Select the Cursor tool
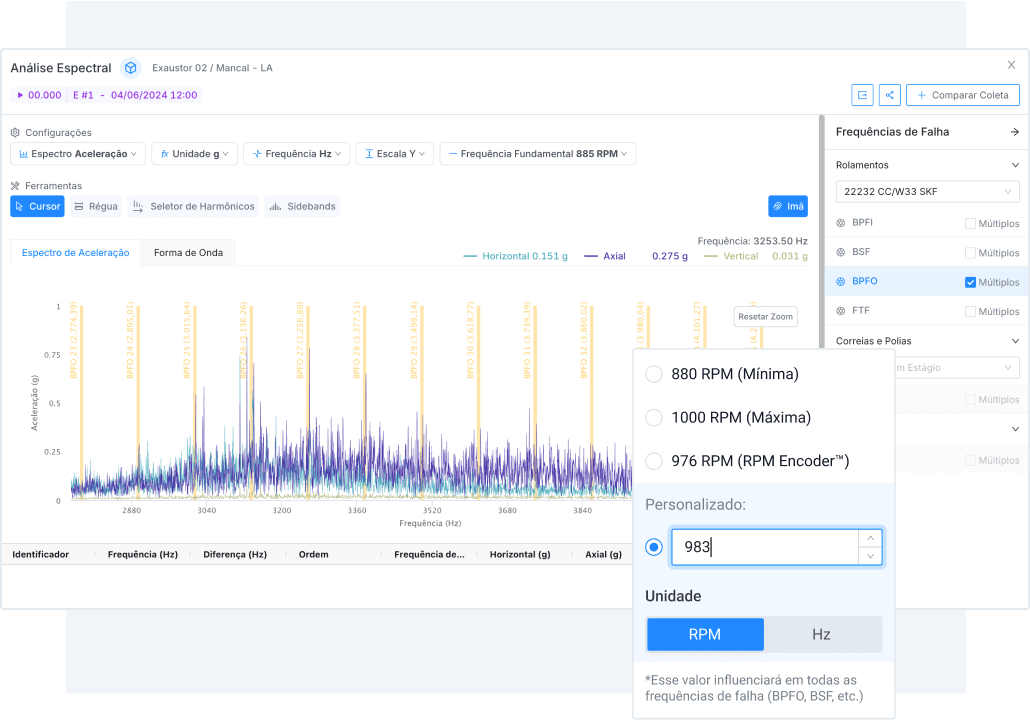Viewport: 1030px width, 720px height. click(x=37, y=206)
